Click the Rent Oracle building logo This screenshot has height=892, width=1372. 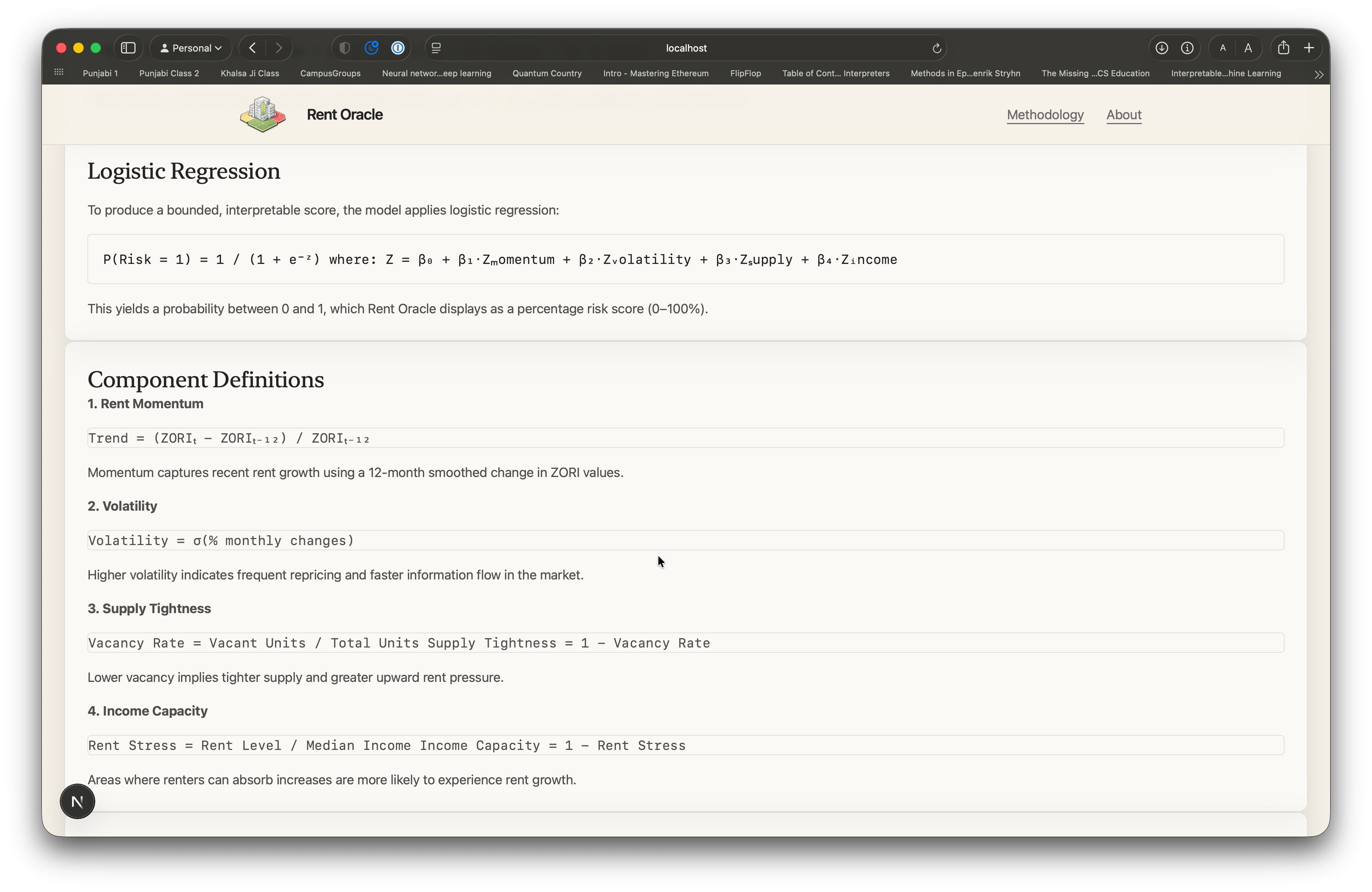[263, 114]
